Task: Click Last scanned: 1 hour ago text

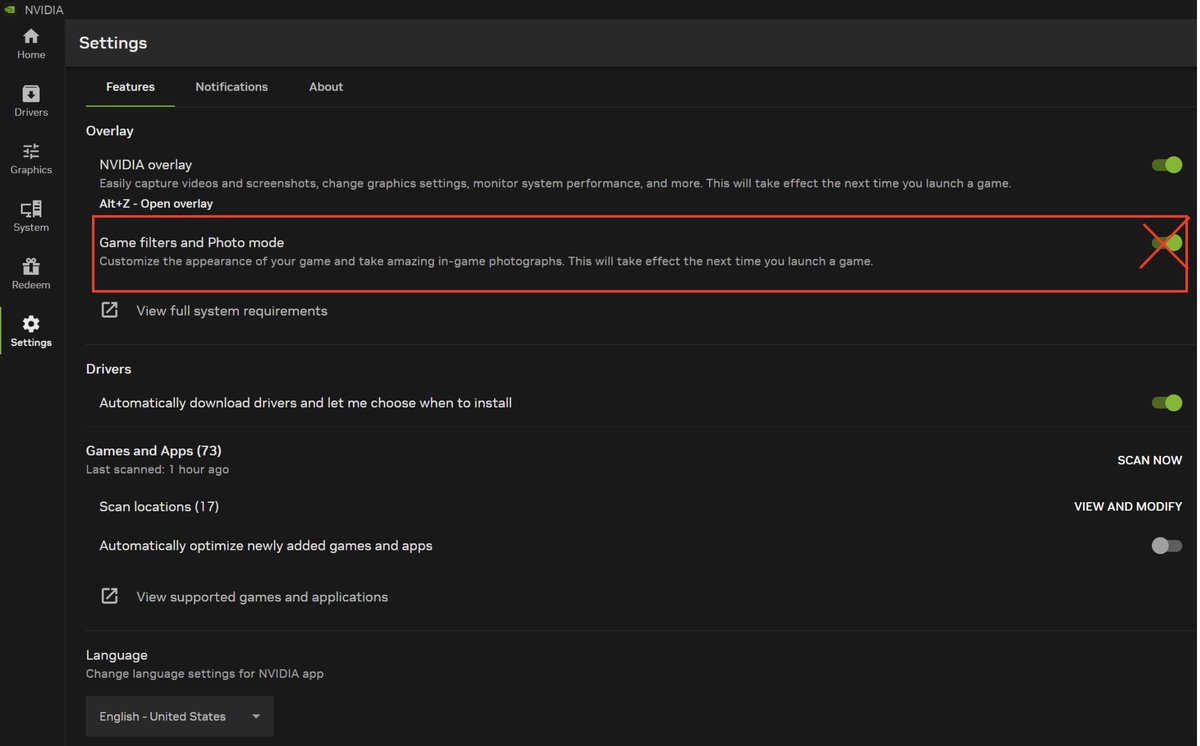Action: tap(157, 469)
